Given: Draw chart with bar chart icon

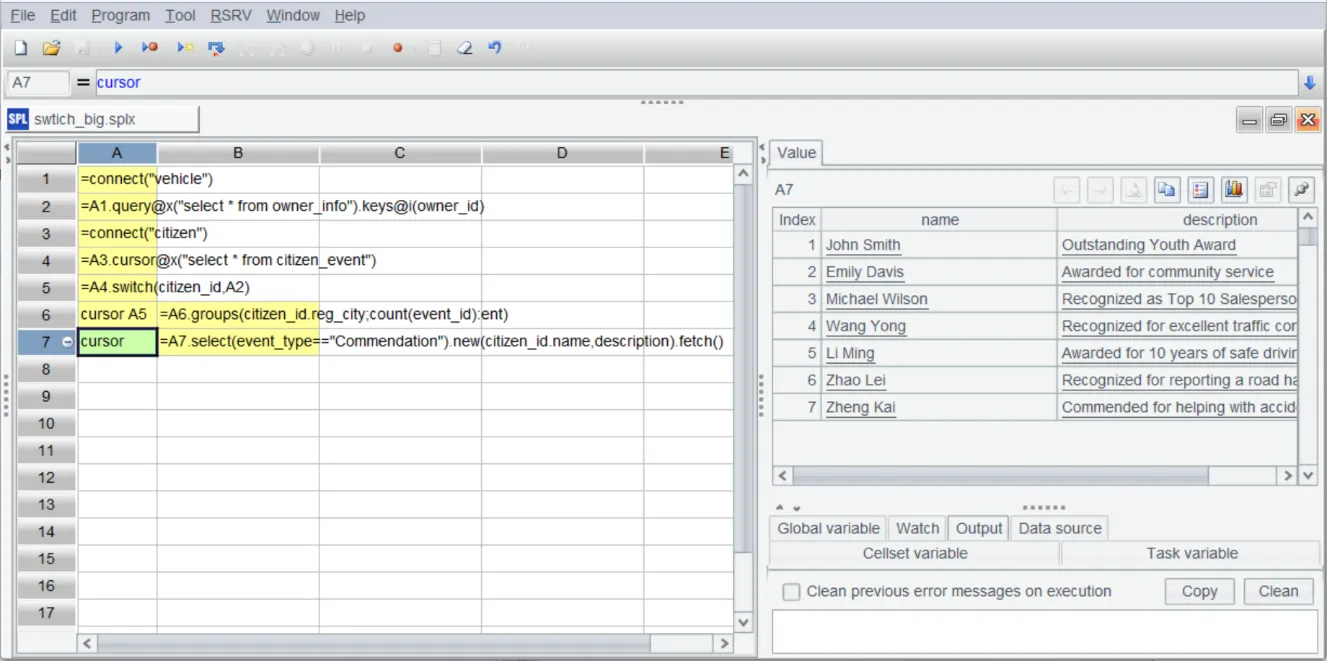Looking at the screenshot, I should (1233, 189).
